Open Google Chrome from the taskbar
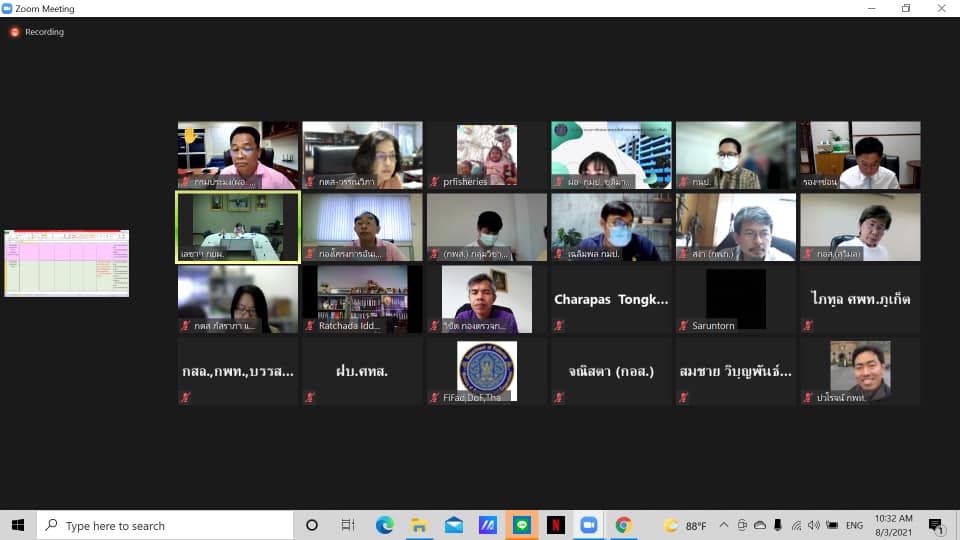The width and height of the screenshot is (960, 540). click(623, 525)
